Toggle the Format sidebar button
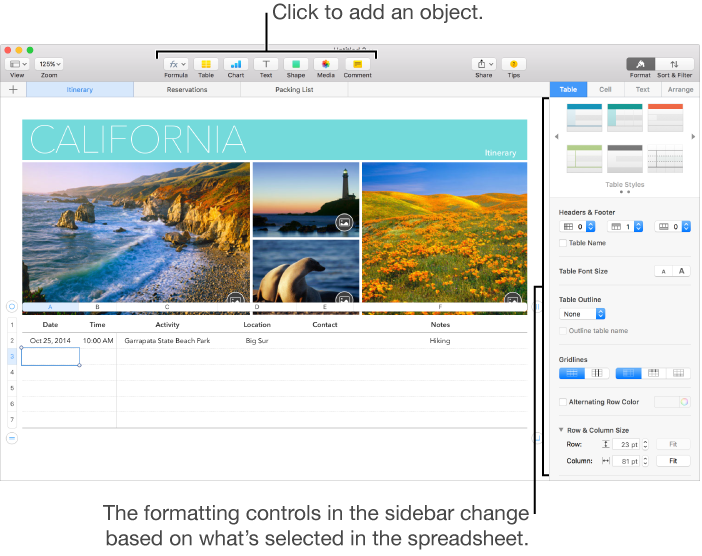 640,64
